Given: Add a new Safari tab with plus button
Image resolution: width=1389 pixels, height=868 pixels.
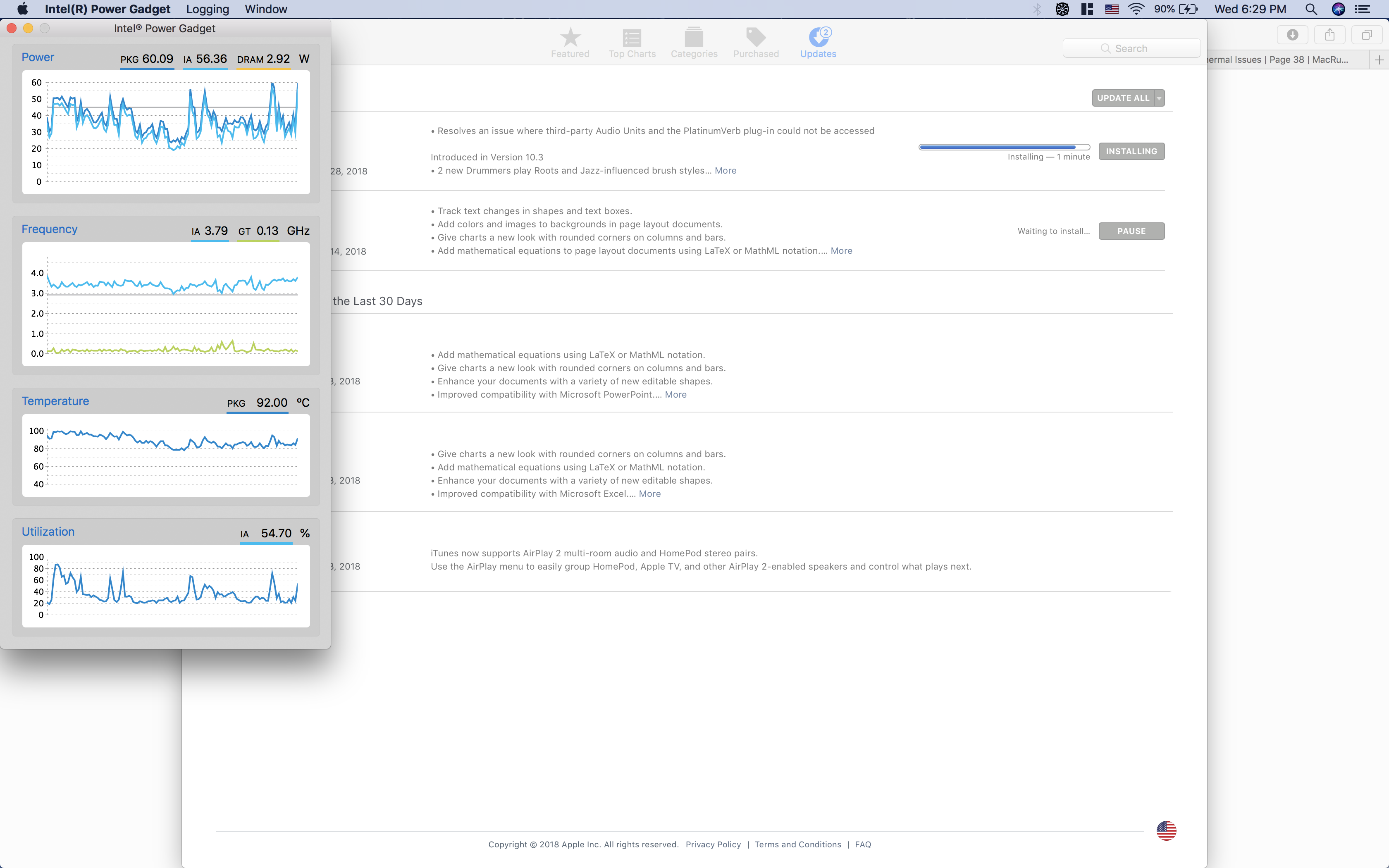Looking at the screenshot, I should [x=1379, y=60].
